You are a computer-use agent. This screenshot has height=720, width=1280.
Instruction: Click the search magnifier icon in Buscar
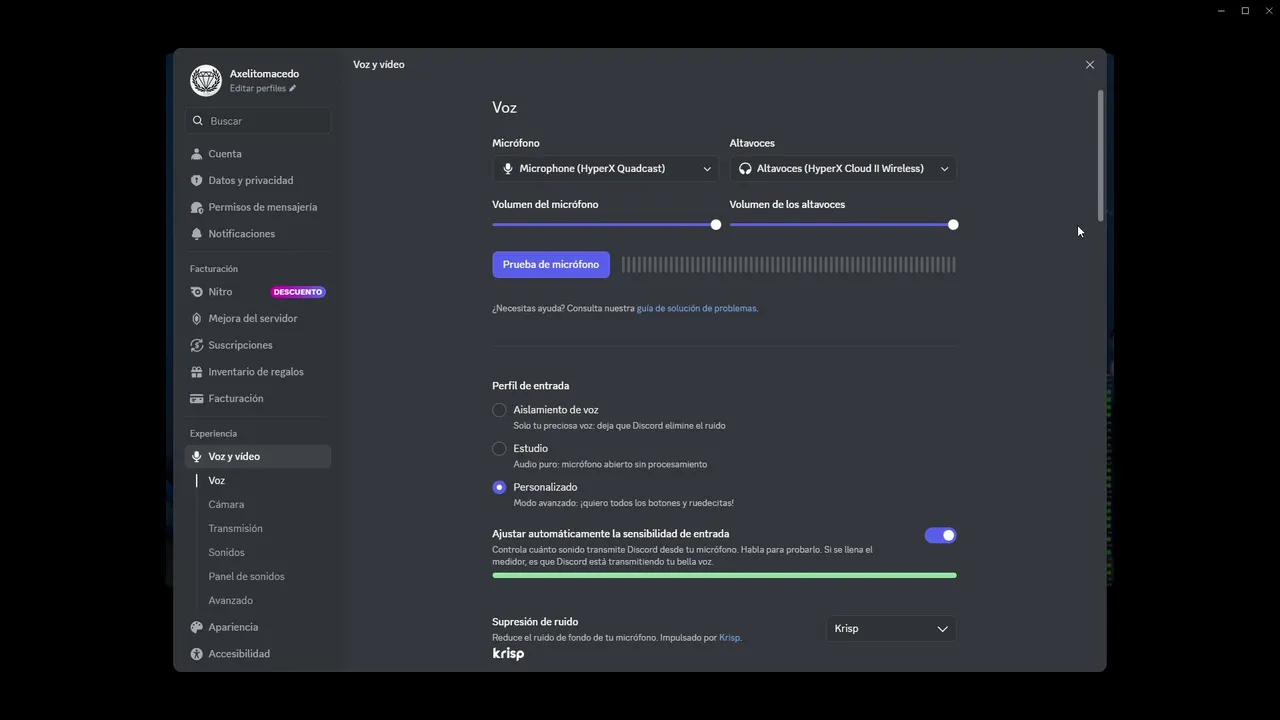[x=198, y=121]
